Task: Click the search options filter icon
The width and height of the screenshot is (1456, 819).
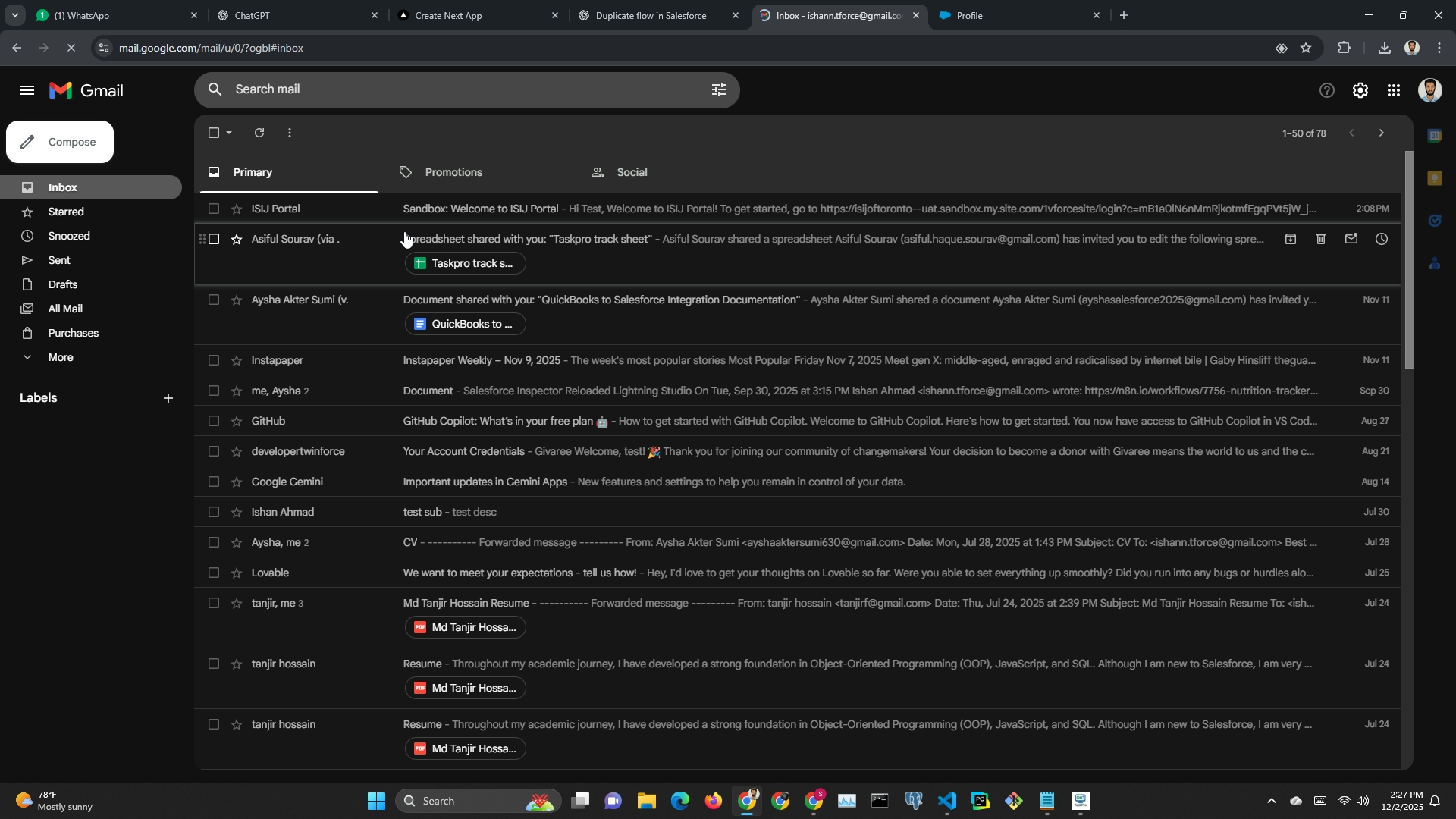Action: coord(719,90)
